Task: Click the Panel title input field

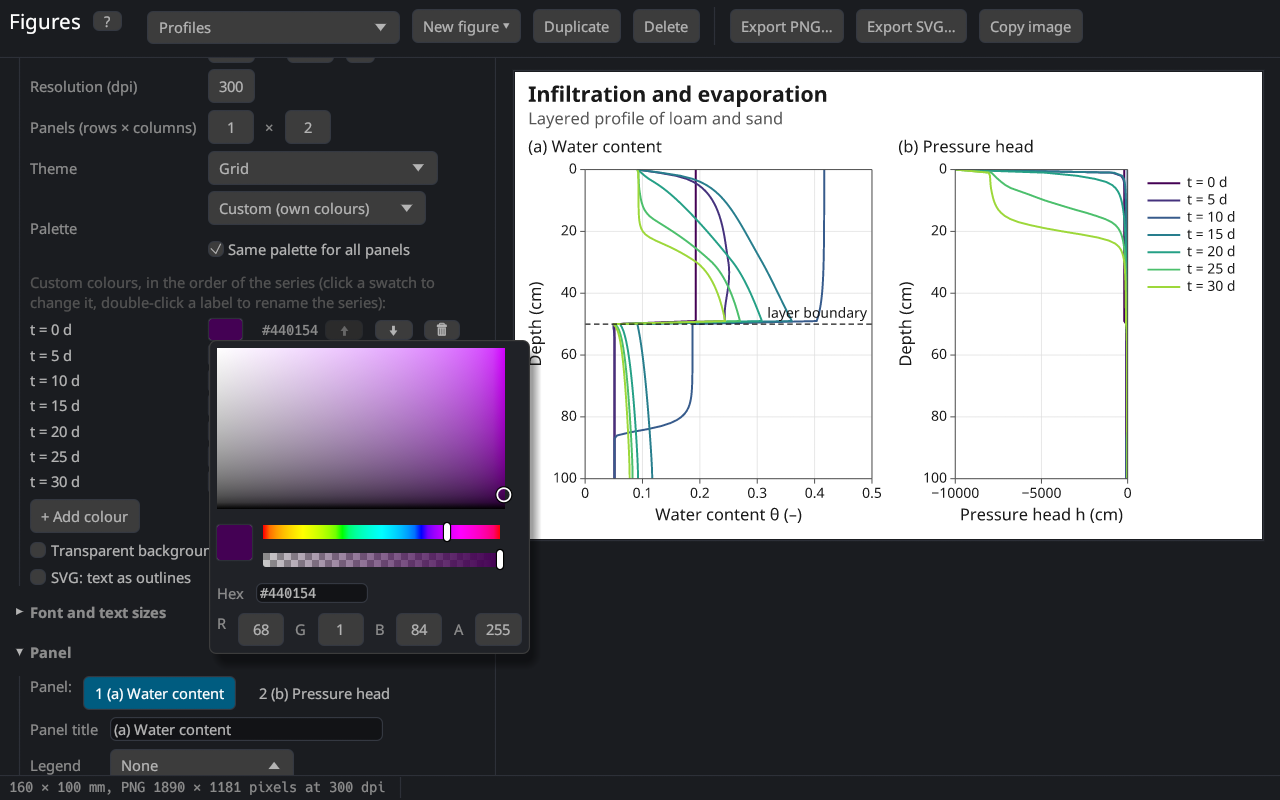Action: click(246, 729)
